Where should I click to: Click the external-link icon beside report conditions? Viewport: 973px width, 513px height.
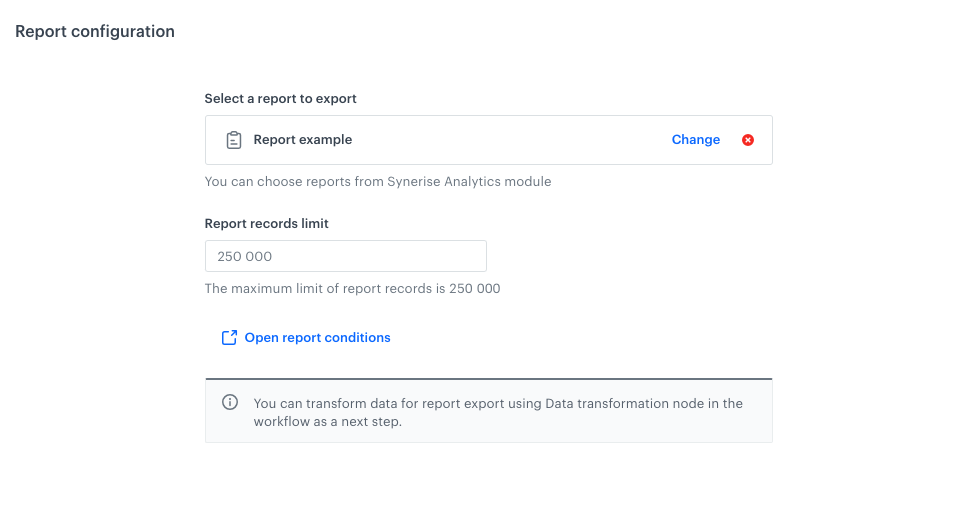click(229, 338)
